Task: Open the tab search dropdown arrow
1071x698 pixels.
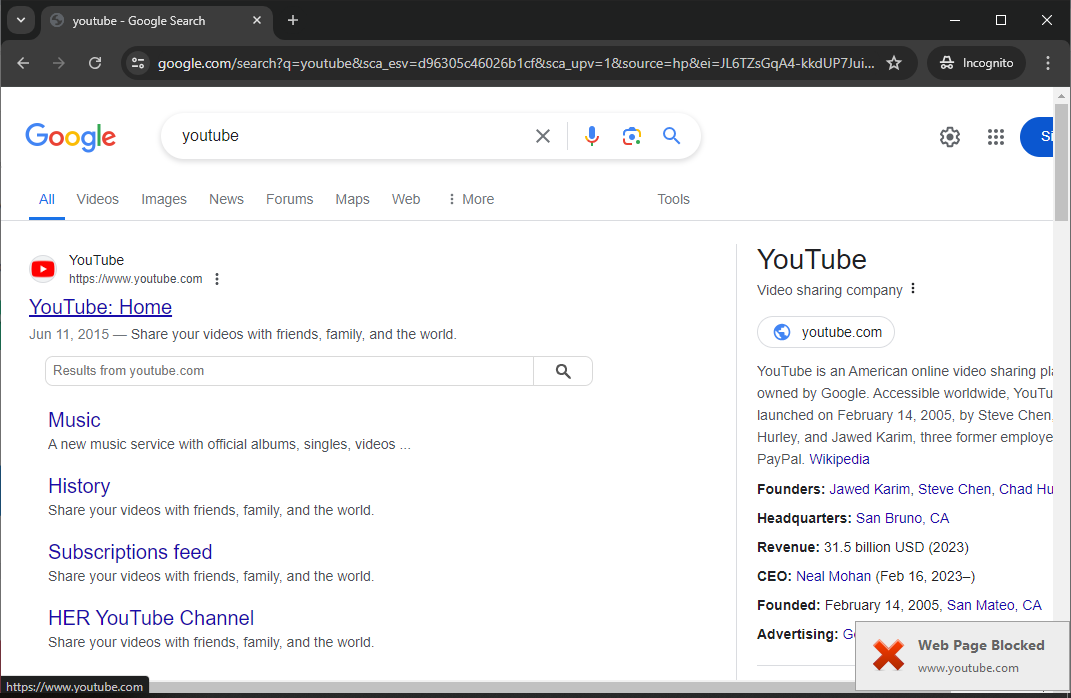Action: tap(21, 20)
